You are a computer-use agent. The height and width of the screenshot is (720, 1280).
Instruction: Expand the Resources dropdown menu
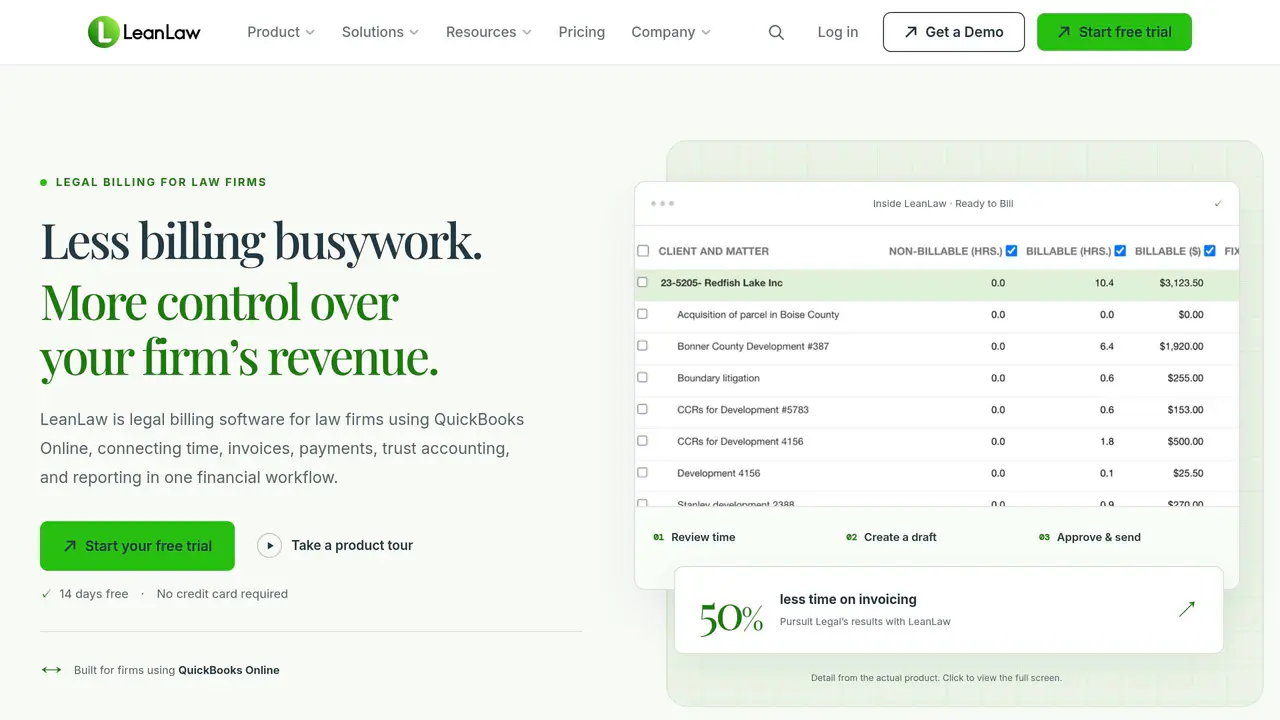click(x=489, y=32)
